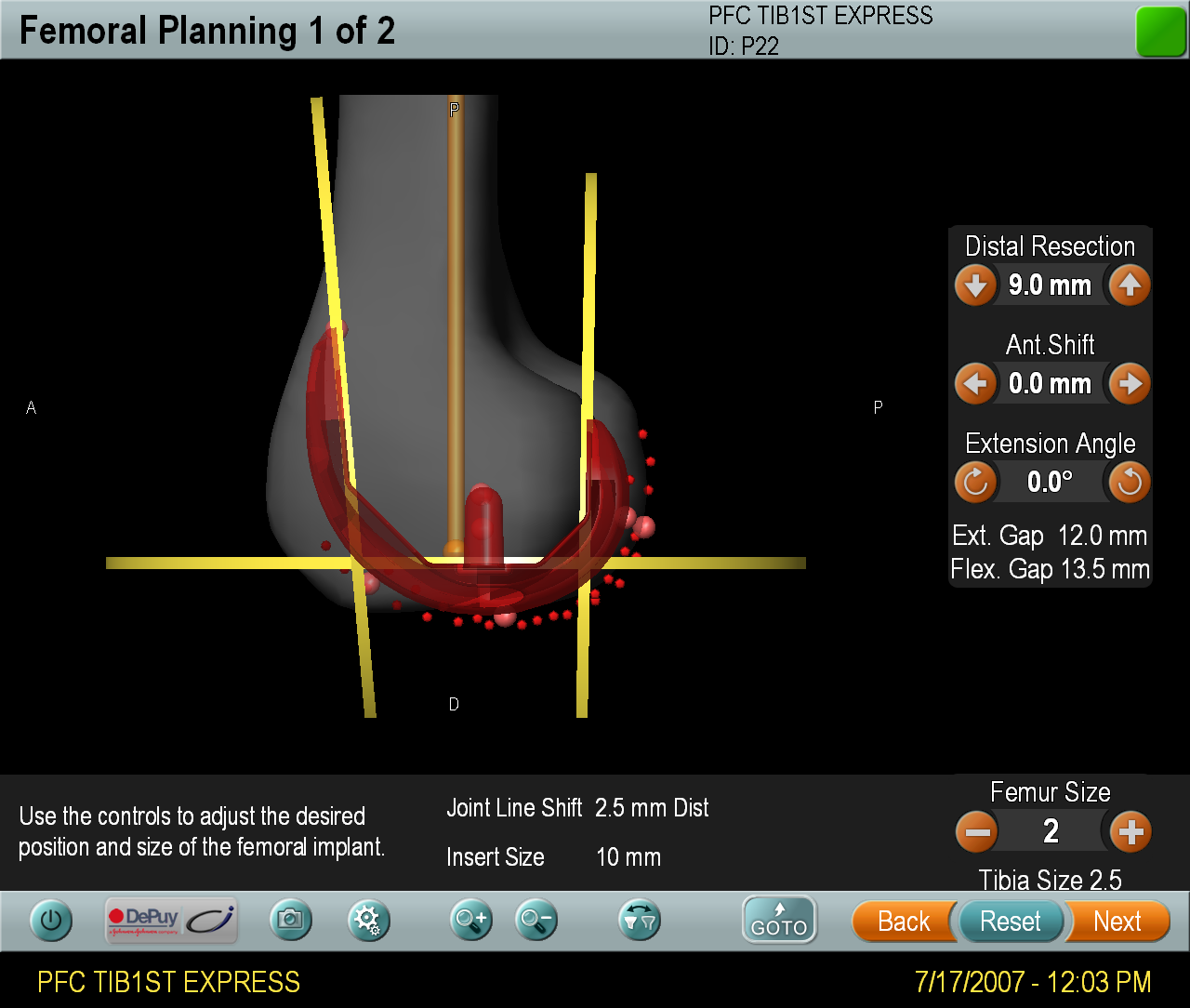Select the Distal Resection 9.0 mm value
The width and height of the screenshot is (1190, 1008).
click(x=1051, y=285)
